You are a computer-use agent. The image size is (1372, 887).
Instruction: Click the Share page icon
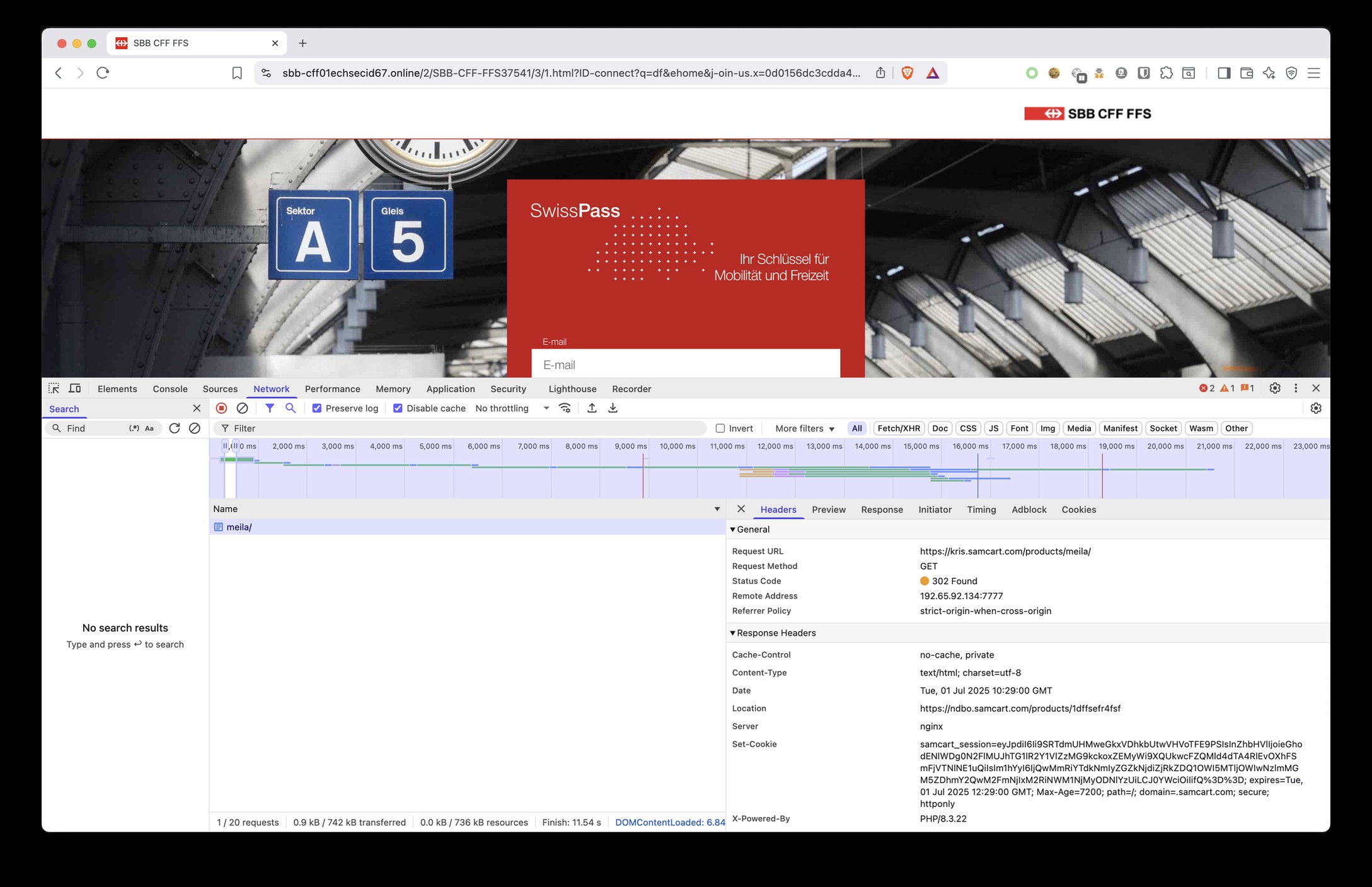[x=880, y=73]
